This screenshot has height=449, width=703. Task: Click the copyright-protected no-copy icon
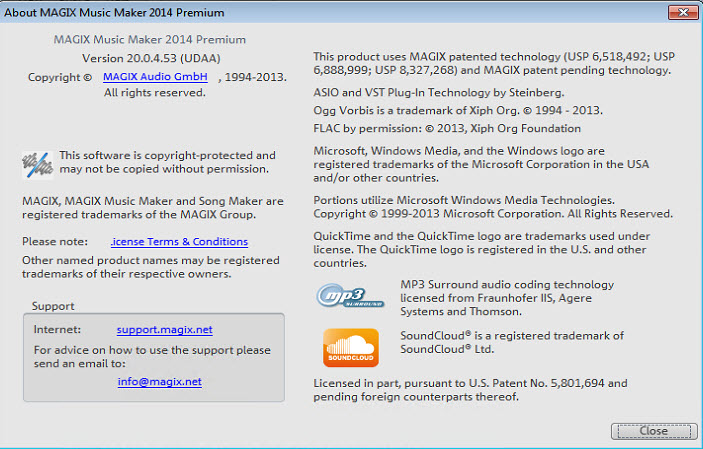[x=38, y=165]
